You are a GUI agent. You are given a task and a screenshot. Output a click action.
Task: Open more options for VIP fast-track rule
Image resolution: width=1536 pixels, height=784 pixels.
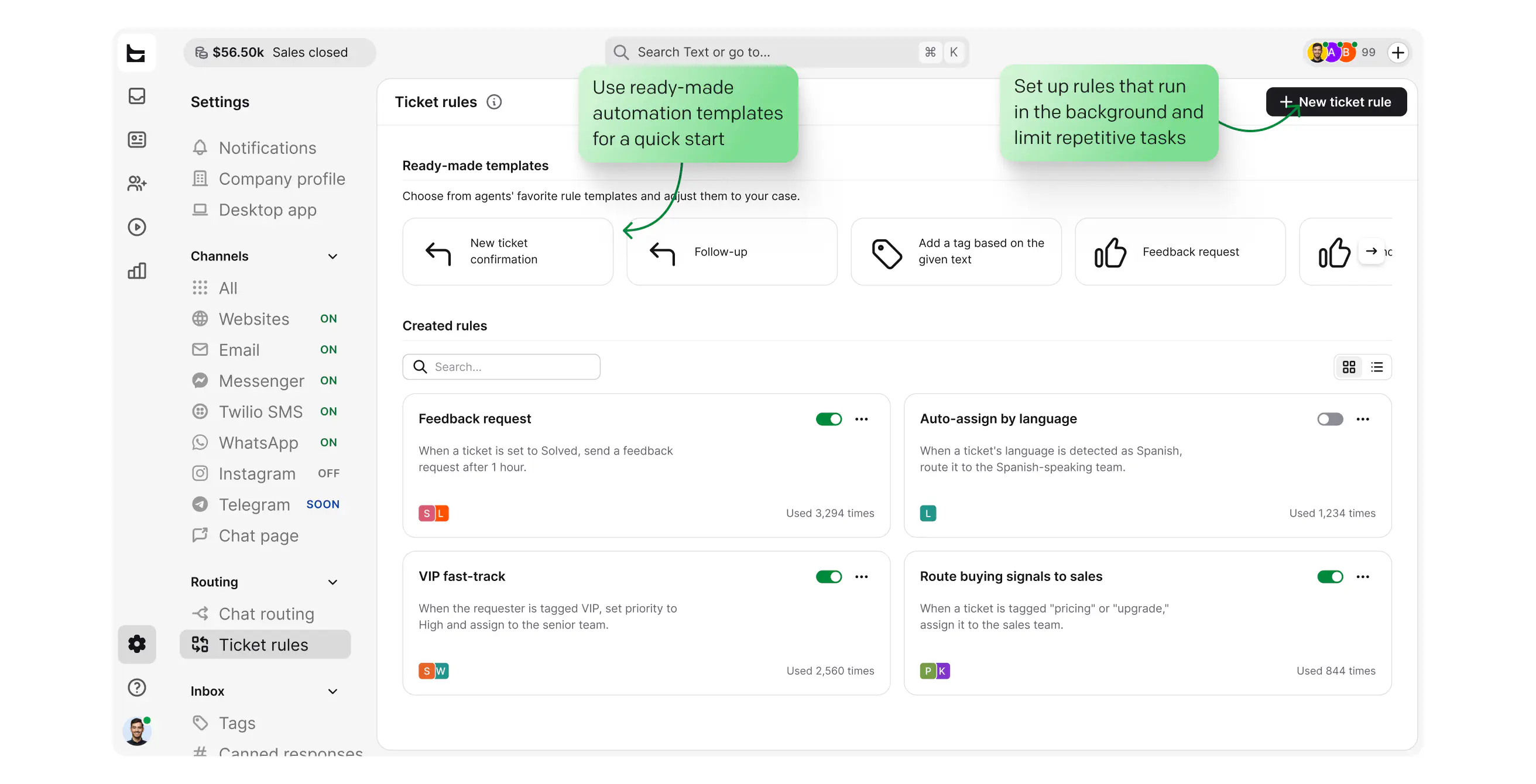[861, 576]
